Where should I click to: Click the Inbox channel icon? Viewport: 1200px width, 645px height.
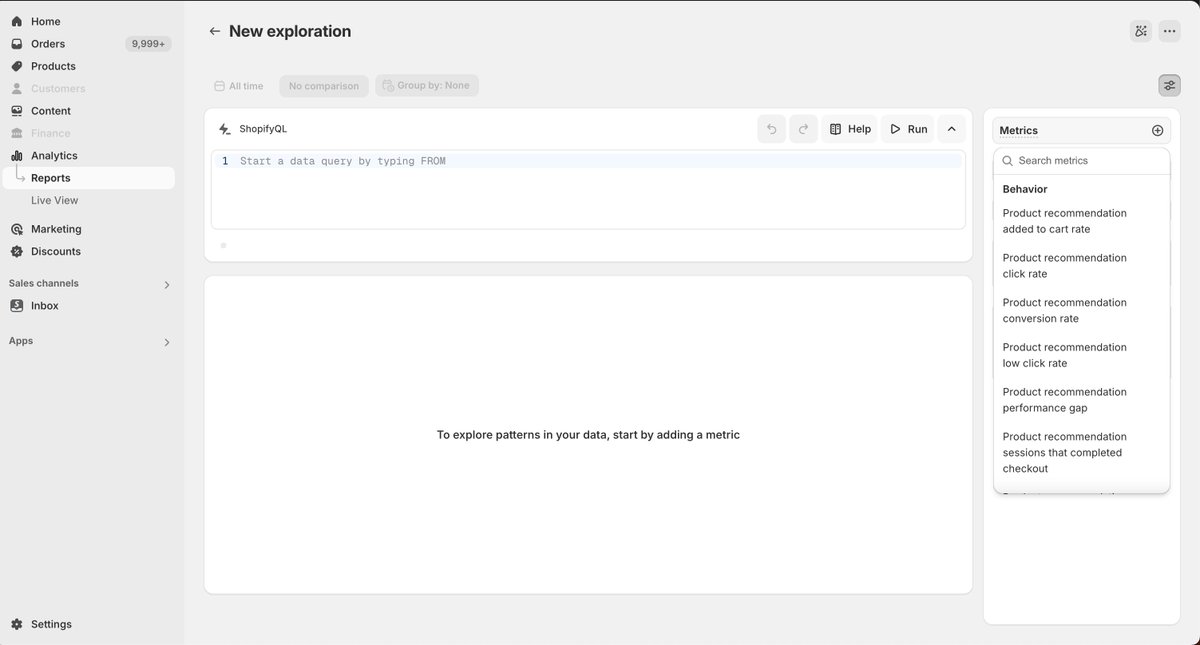16,306
